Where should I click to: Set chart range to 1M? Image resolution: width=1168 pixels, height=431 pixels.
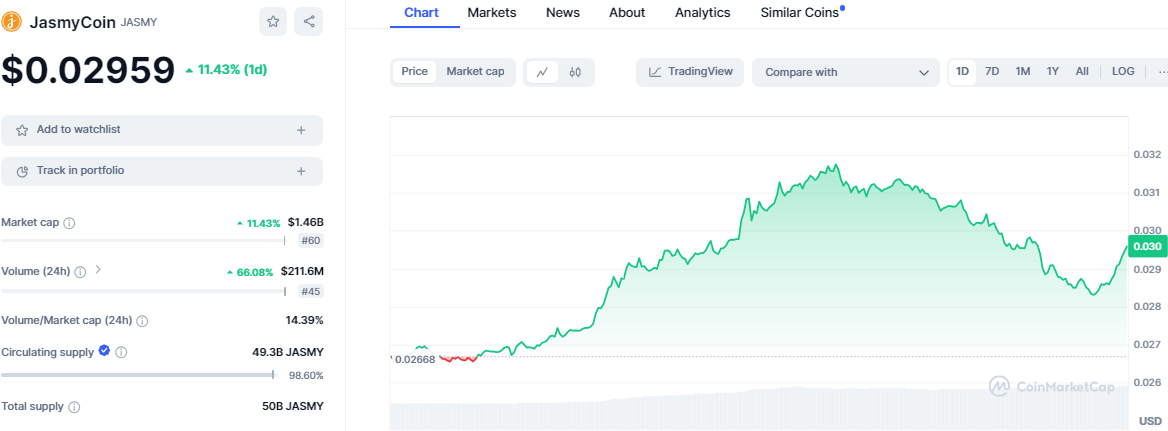click(x=1023, y=71)
